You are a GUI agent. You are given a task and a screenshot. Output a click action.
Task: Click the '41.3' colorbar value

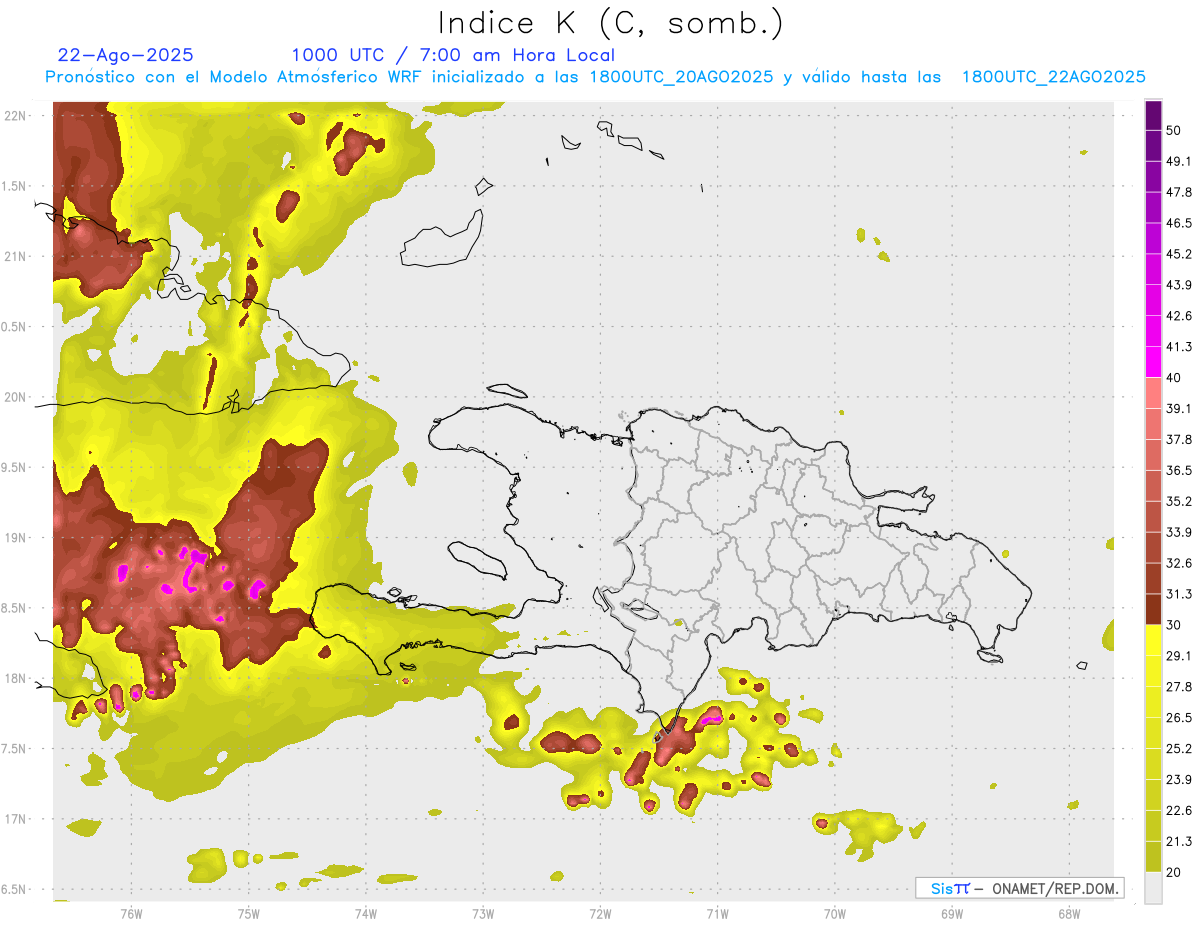coord(1179,347)
